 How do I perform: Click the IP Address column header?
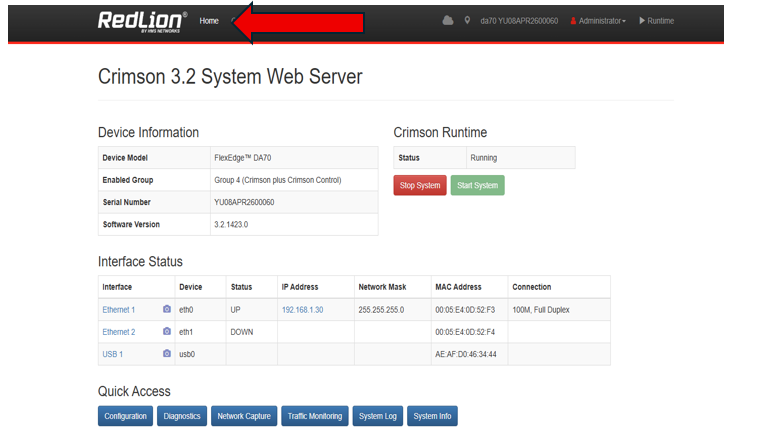[x=300, y=287]
